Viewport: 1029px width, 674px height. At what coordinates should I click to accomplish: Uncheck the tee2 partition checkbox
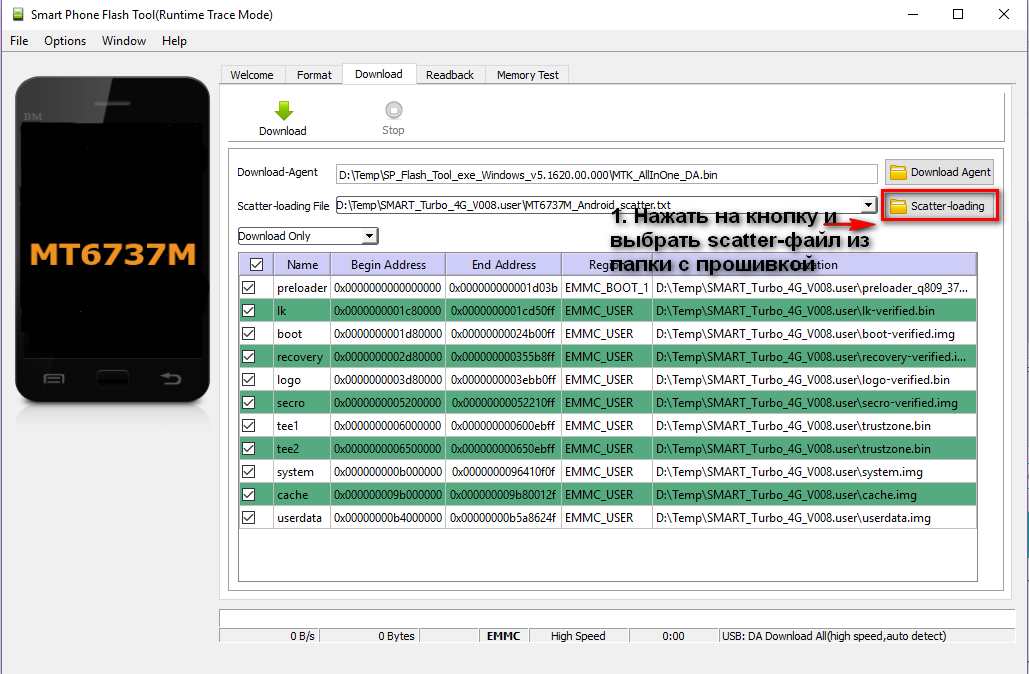pos(249,448)
